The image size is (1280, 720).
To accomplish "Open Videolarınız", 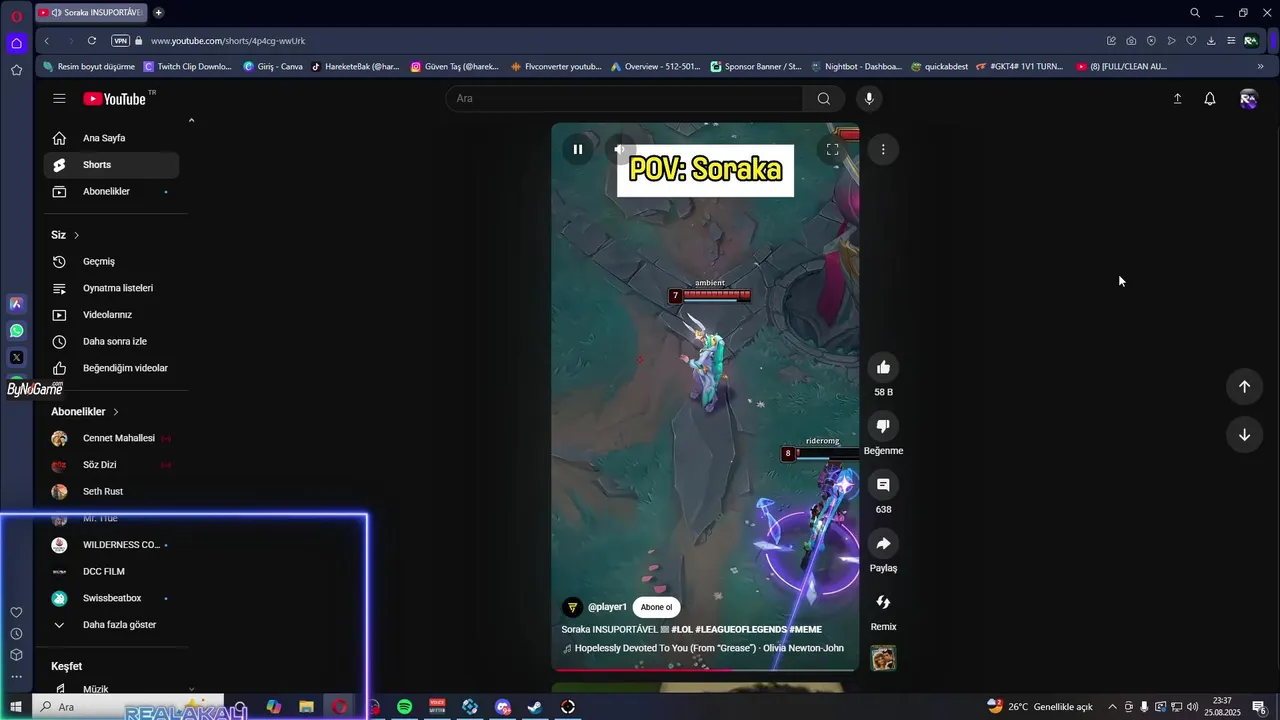I will (111, 315).
